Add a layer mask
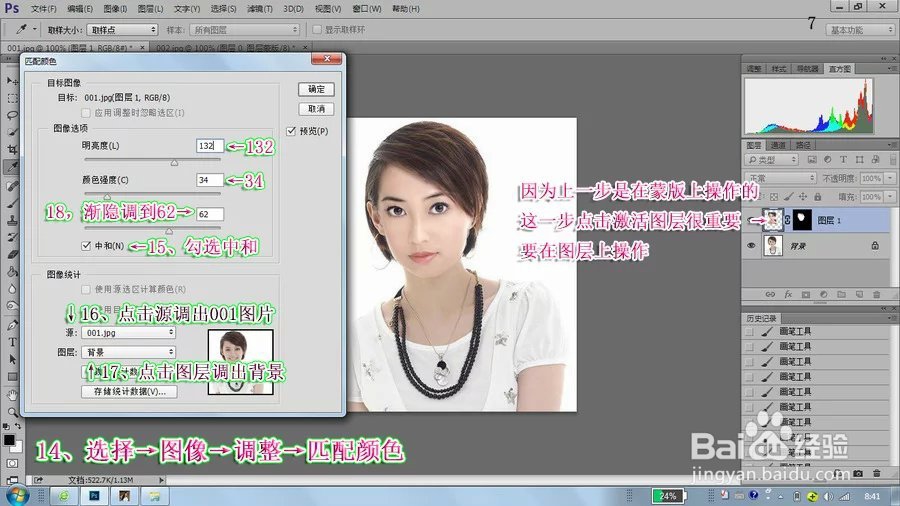The width and height of the screenshot is (900, 506). click(806, 294)
